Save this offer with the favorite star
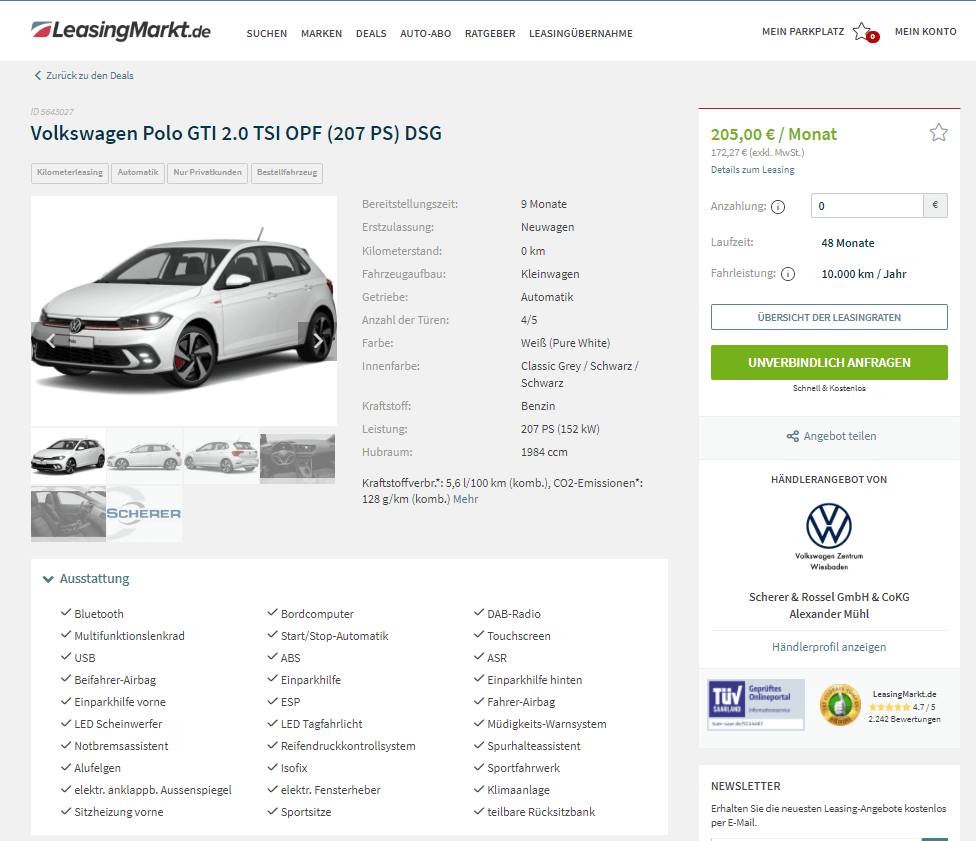Viewport: 976px width, 841px height. click(x=939, y=133)
